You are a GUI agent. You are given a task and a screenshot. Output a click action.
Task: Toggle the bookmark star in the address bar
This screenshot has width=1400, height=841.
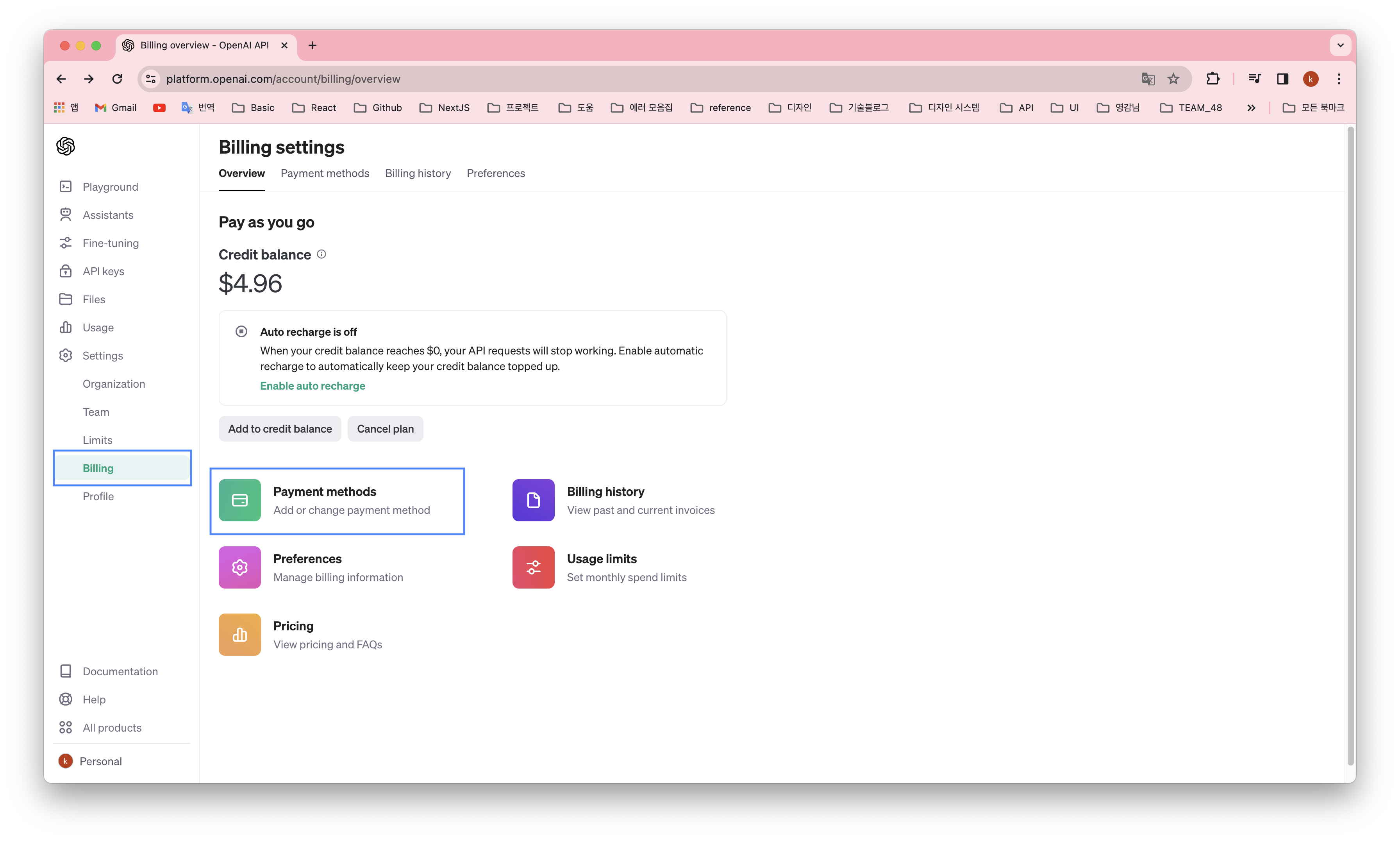tap(1173, 79)
